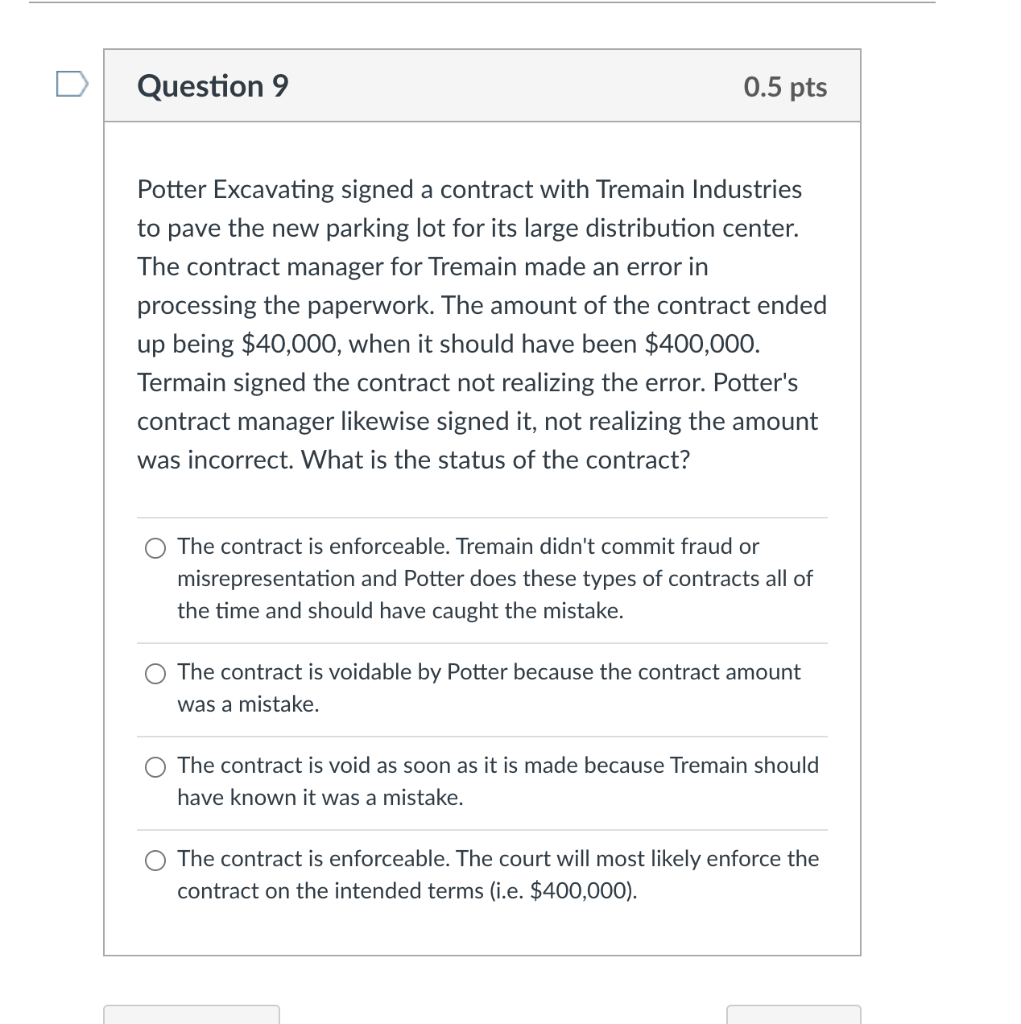Click the bottom-left navigation button
This screenshot has width=1021, height=1024.
pos(192,1018)
